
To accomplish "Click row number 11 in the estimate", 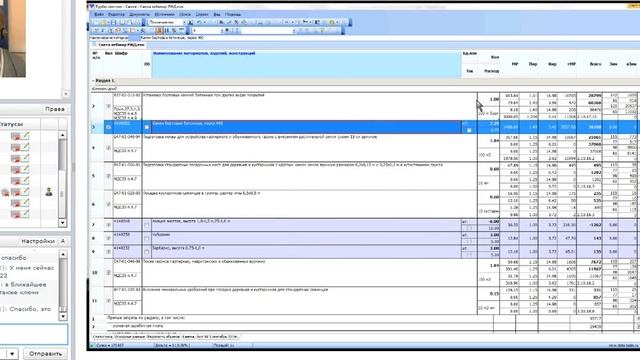I will tap(94, 300).
